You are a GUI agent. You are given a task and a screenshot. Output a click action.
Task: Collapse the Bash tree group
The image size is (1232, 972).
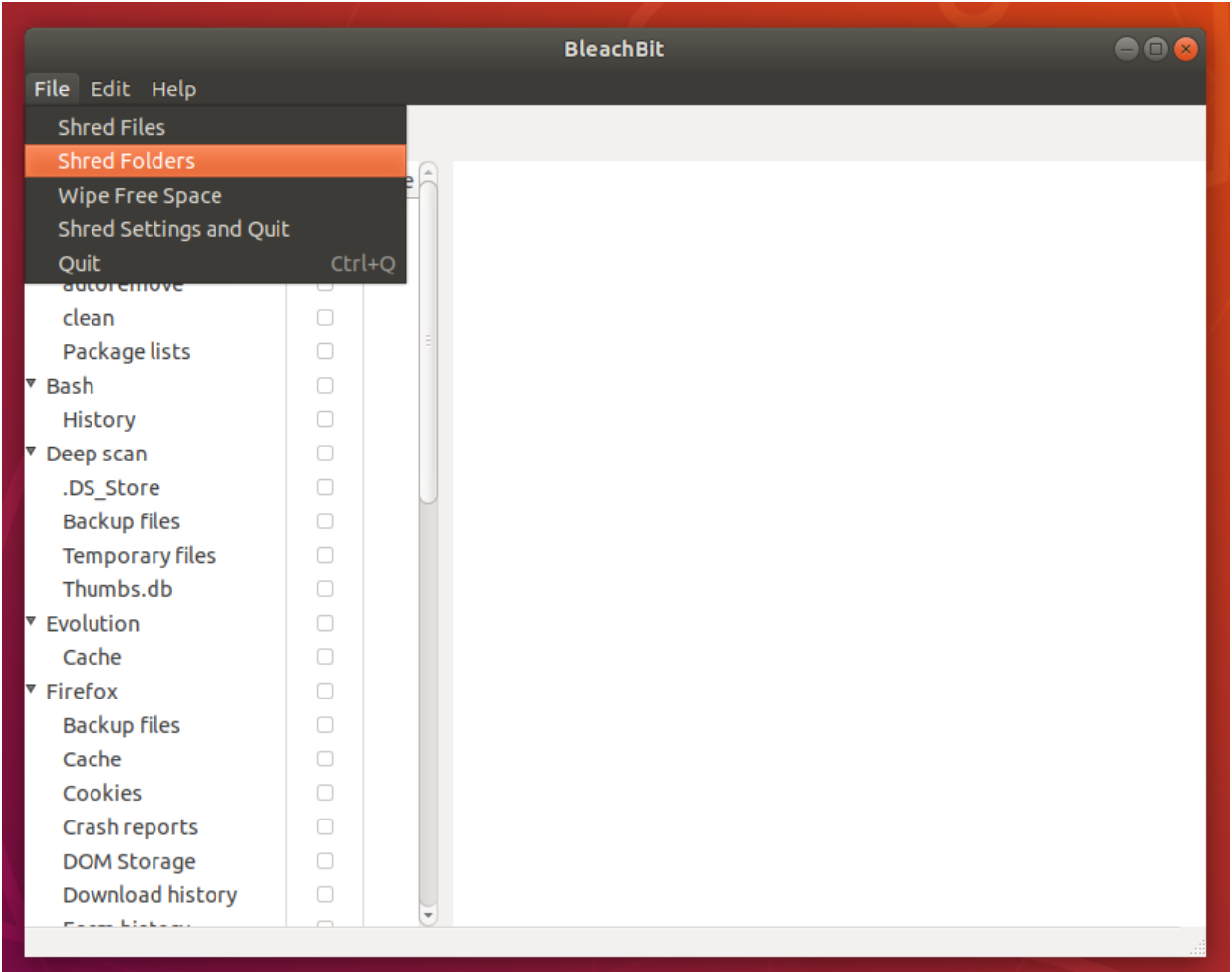[x=31, y=384]
